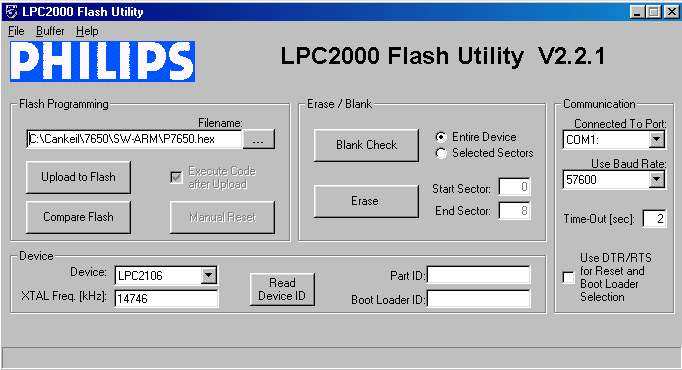Click the Flash Programming group label
The height and width of the screenshot is (370, 682).
(64, 104)
